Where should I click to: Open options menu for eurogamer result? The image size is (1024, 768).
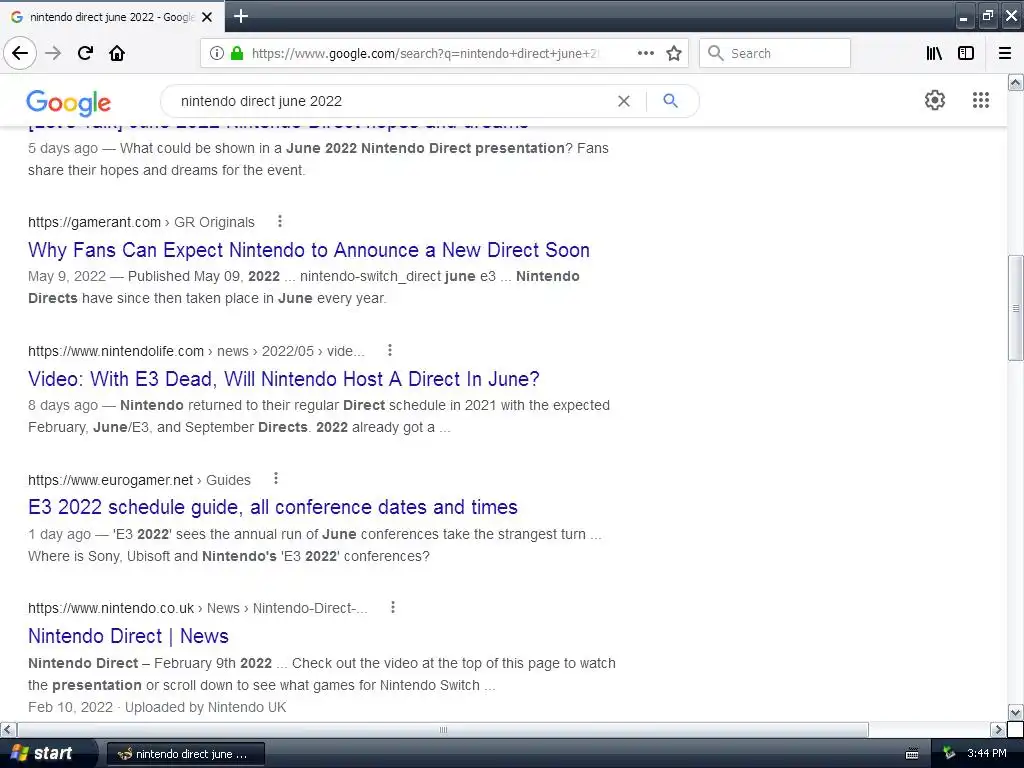[276, 479]
